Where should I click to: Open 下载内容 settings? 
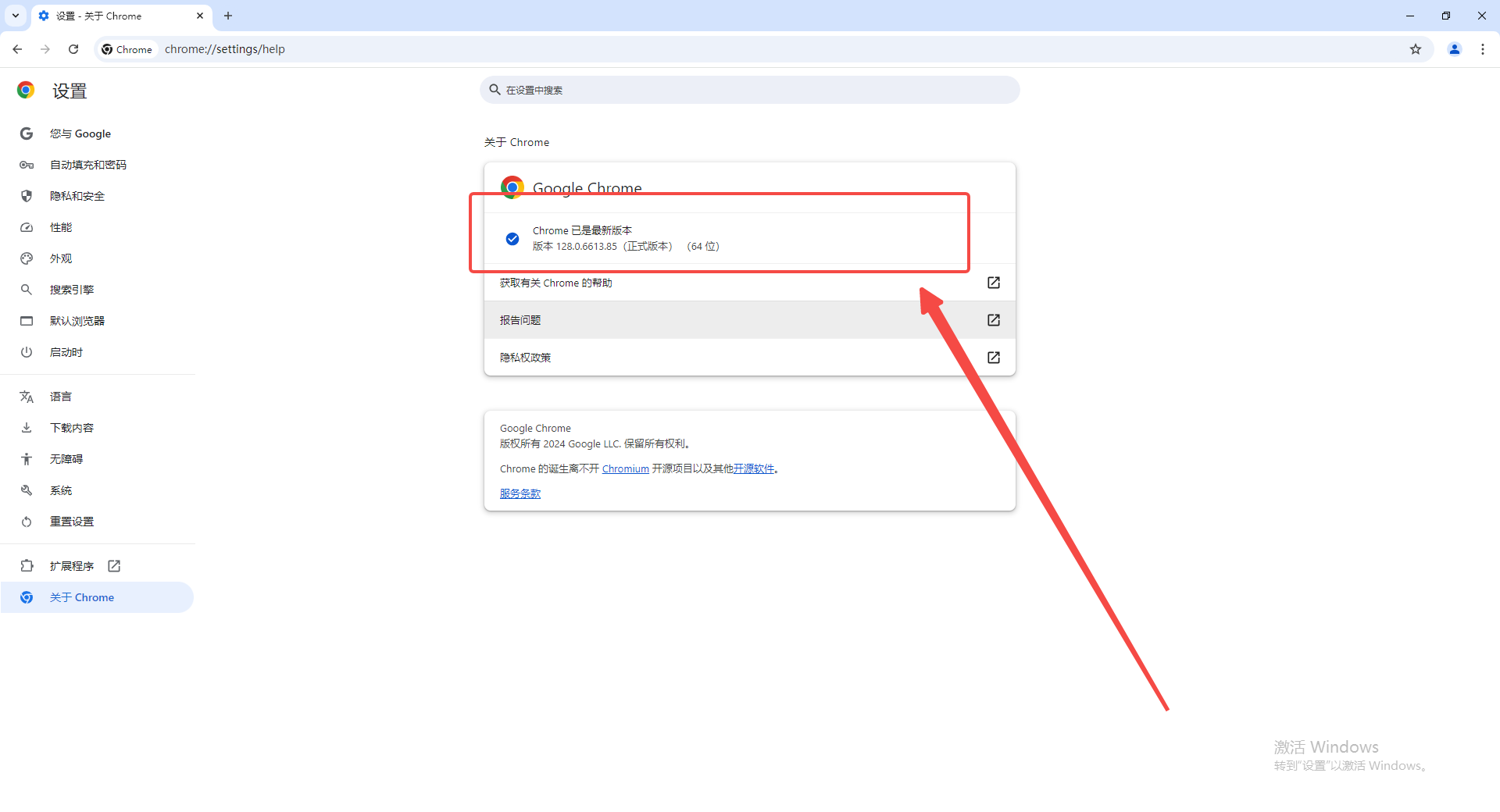click(x=98, y=428)
